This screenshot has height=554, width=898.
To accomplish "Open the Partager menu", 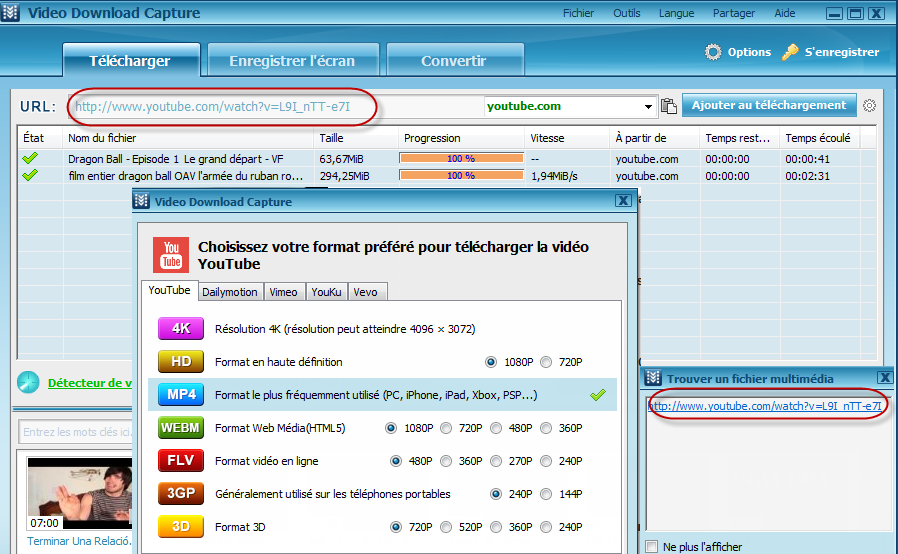I will click(734, 13).
